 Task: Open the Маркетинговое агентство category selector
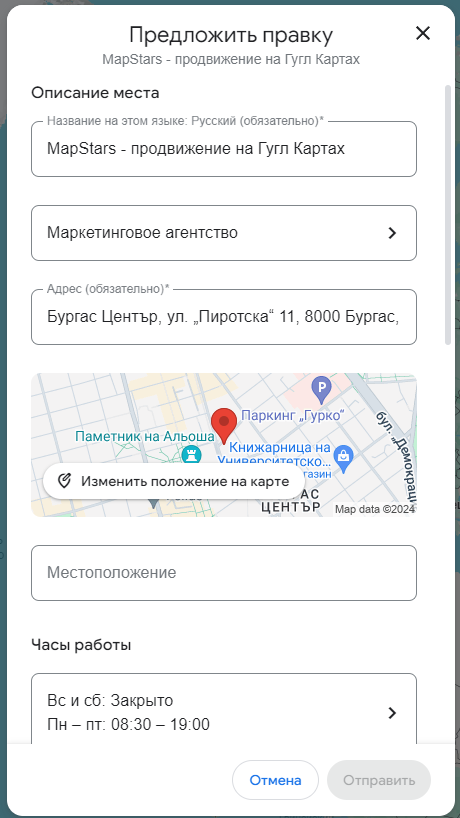click(224, 233)
